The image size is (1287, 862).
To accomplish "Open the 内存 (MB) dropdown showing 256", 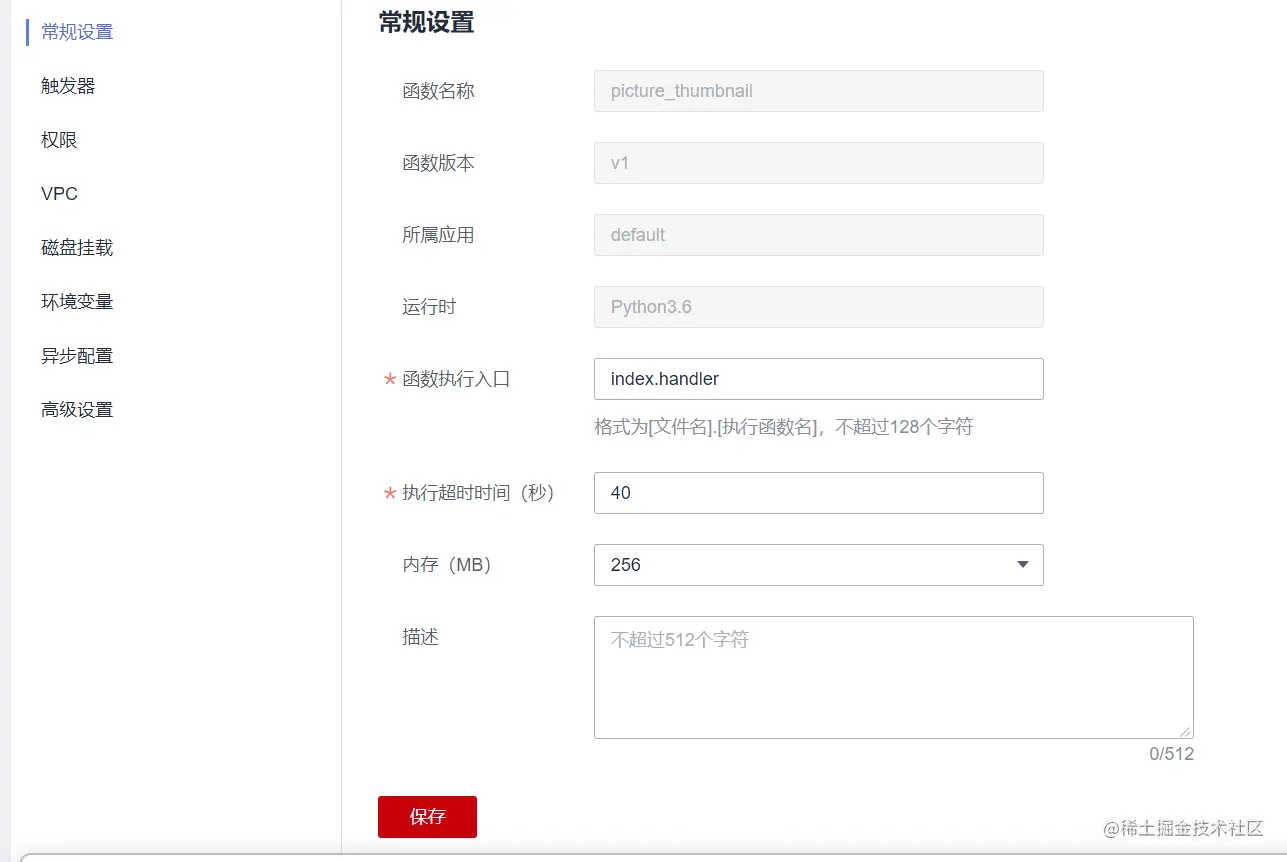I will click(818, 565).
